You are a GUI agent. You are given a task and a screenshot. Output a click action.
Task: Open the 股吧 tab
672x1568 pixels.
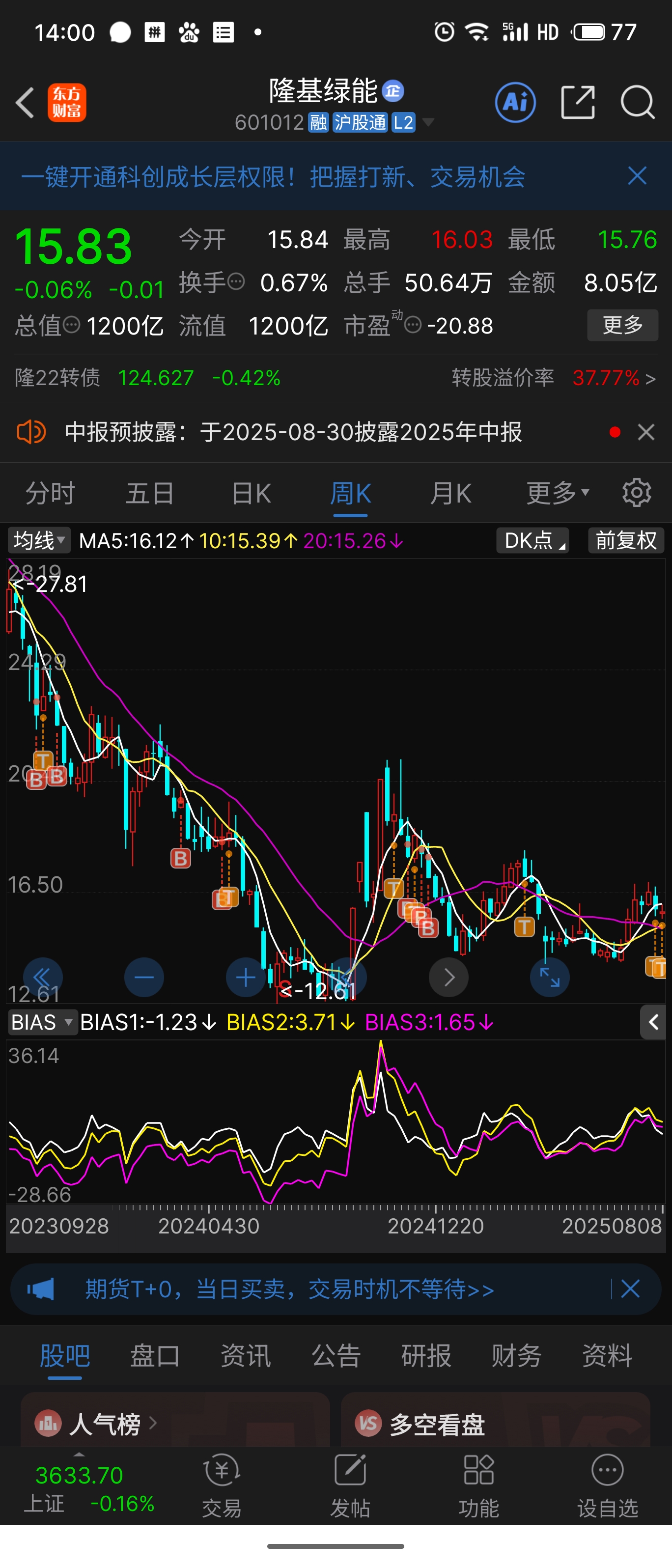click(x=64, y=1356)
